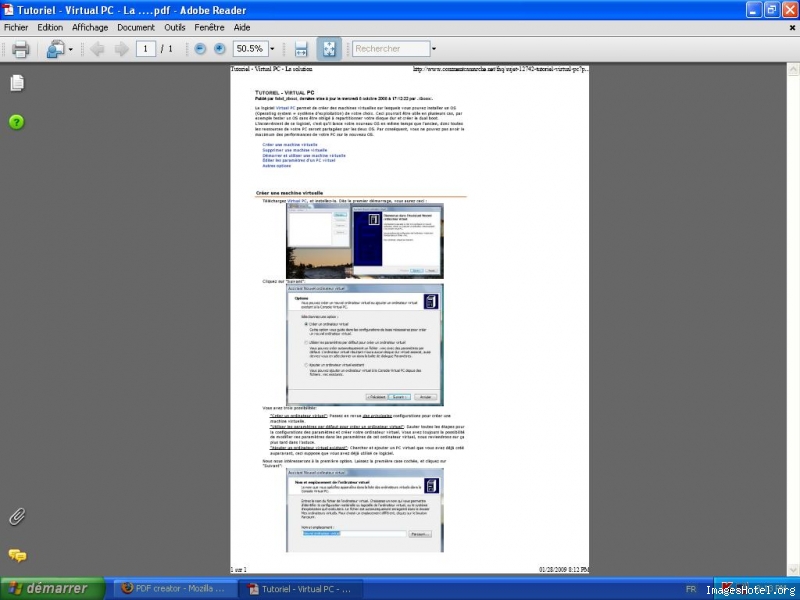Toggle the fit full page icon
The width and height of the screenshot is (800, 600).
(329, 49)
